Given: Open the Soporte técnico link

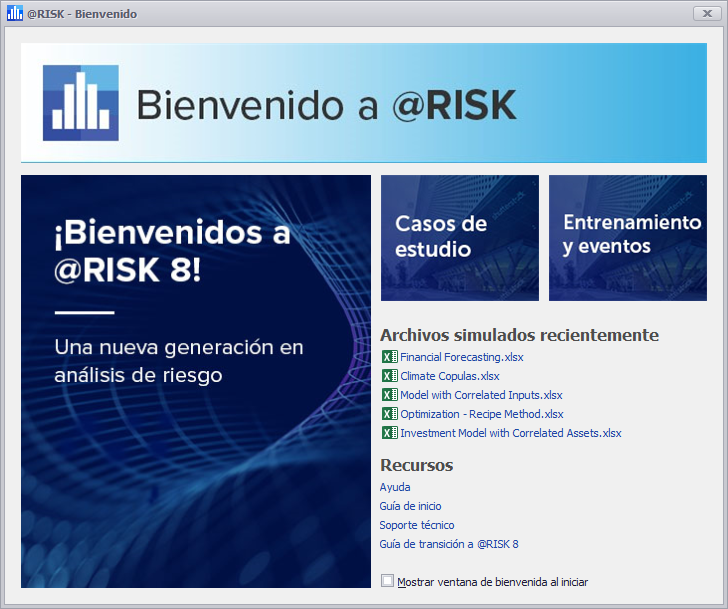Looking at the screenshot, I should click(x=416, y=525).
